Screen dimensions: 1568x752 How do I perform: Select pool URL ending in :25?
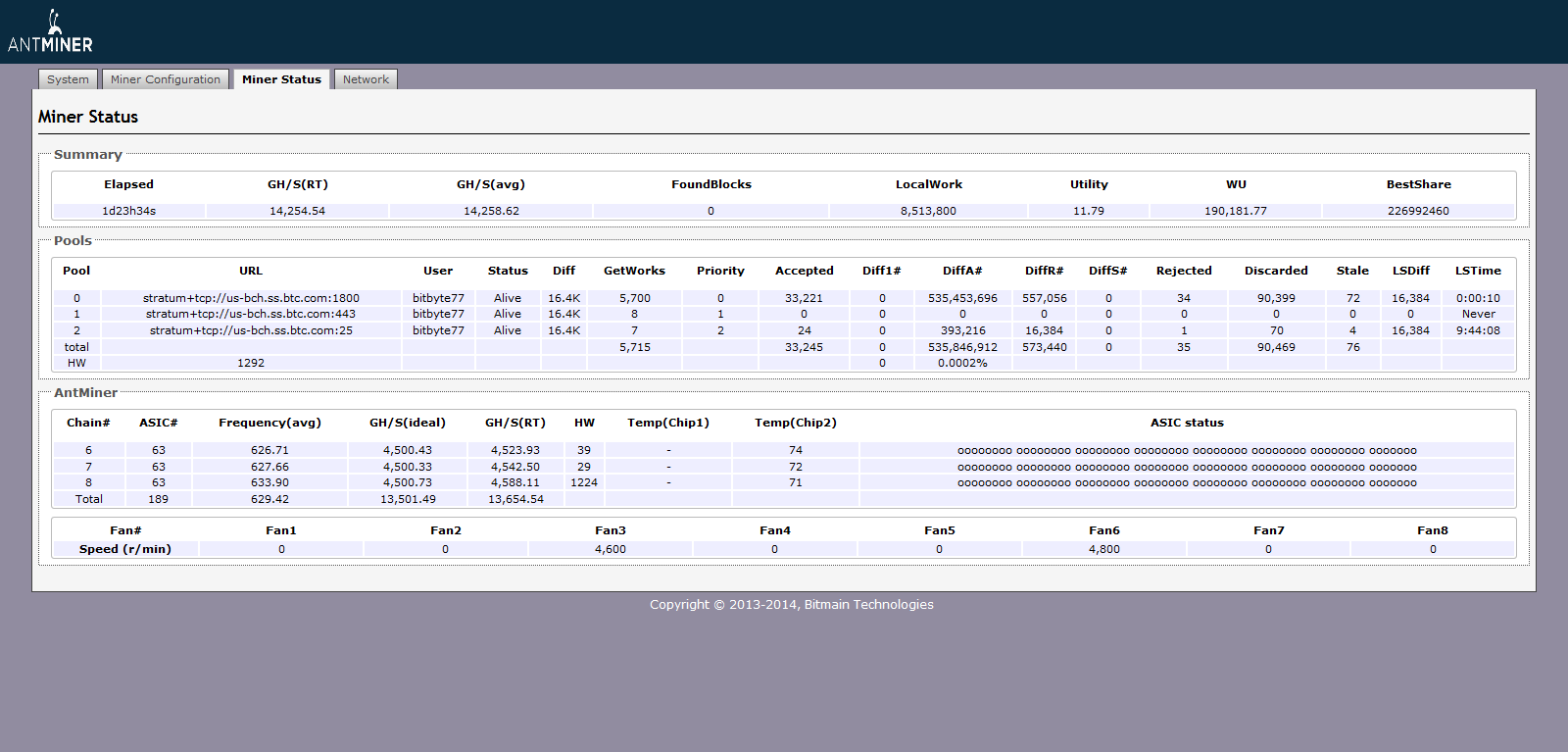(251, 330)
